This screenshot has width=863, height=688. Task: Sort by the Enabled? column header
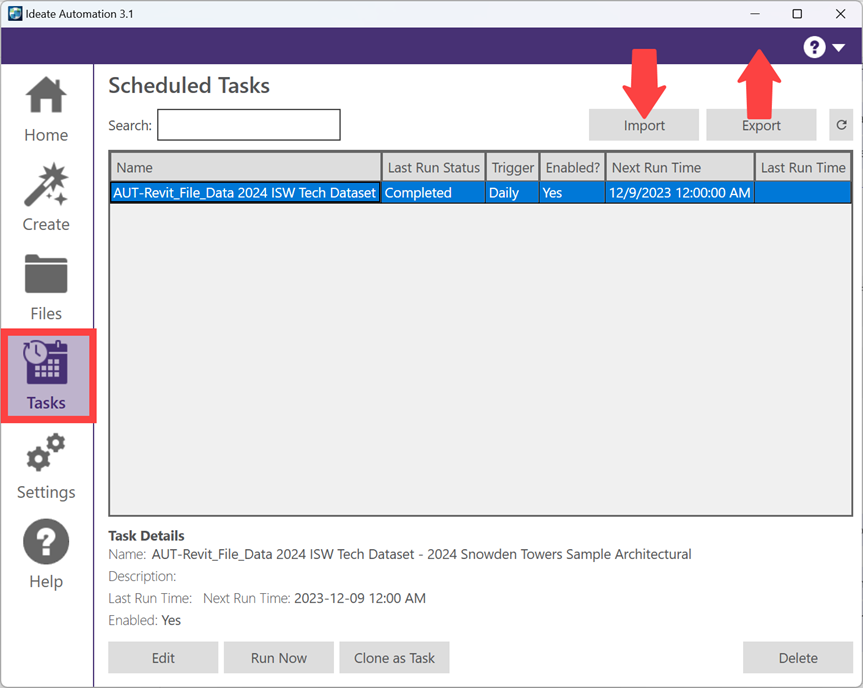[572, 167]
